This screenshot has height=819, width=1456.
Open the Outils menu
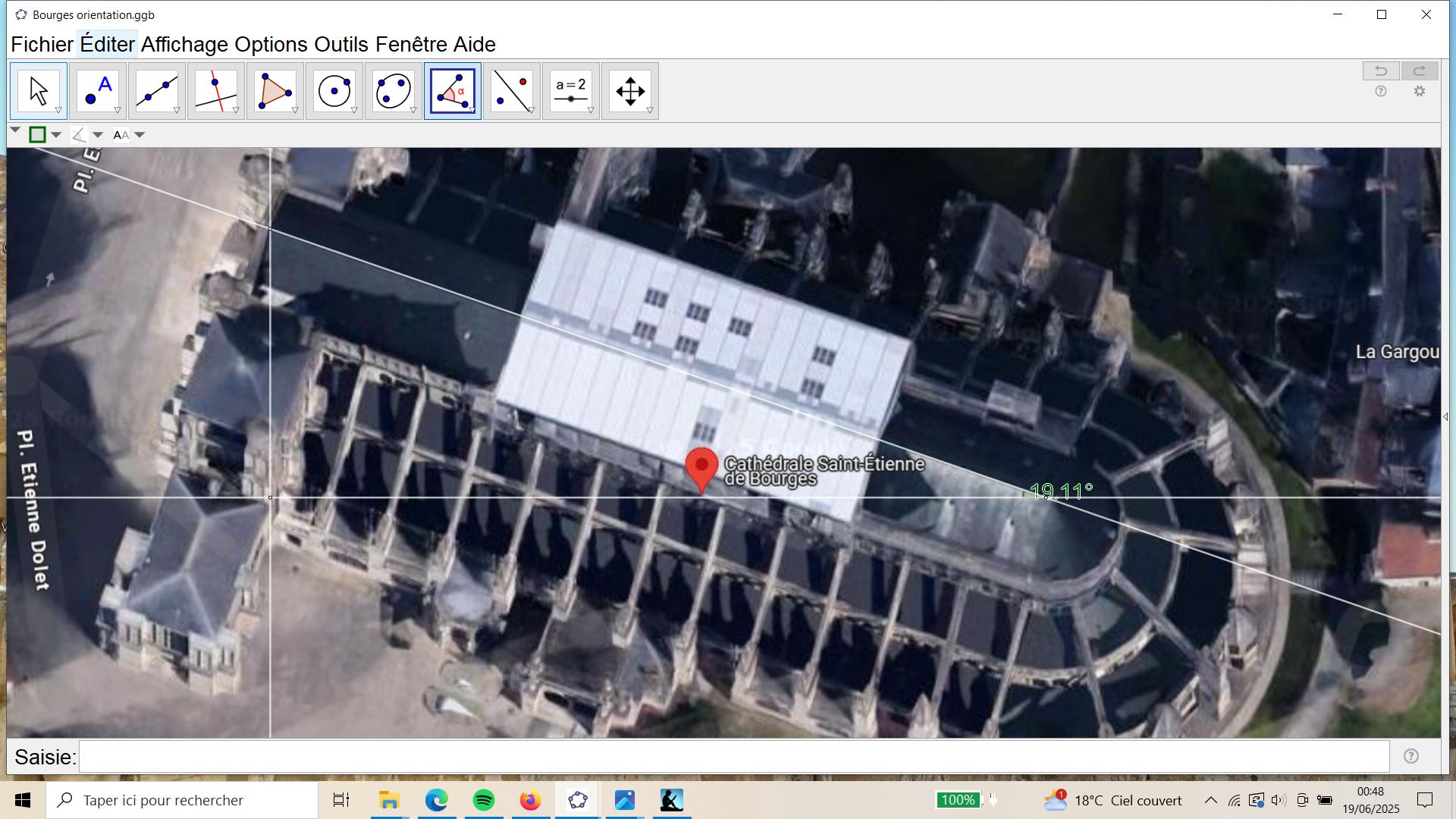tap(340, 45)
